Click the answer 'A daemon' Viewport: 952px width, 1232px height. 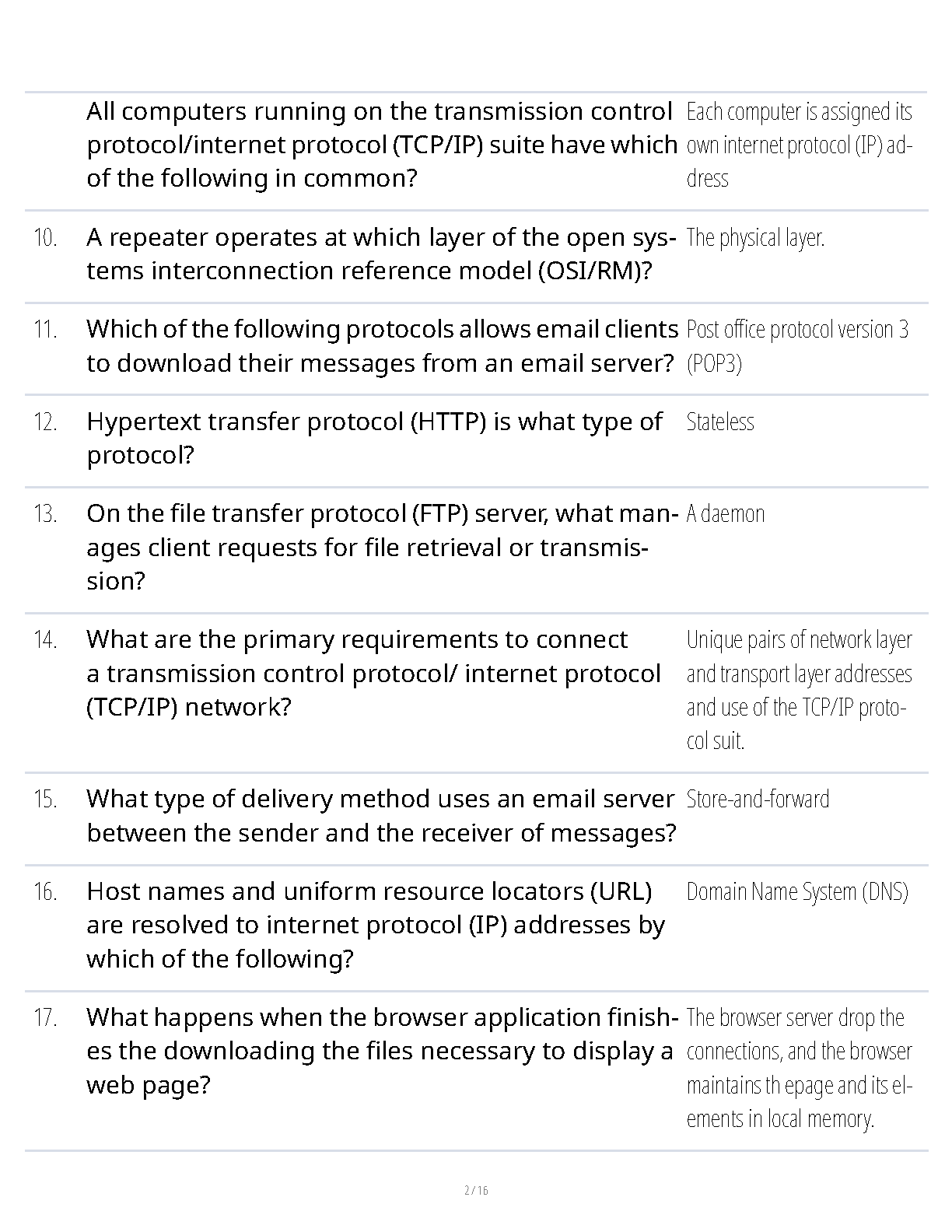pos(725,514)
